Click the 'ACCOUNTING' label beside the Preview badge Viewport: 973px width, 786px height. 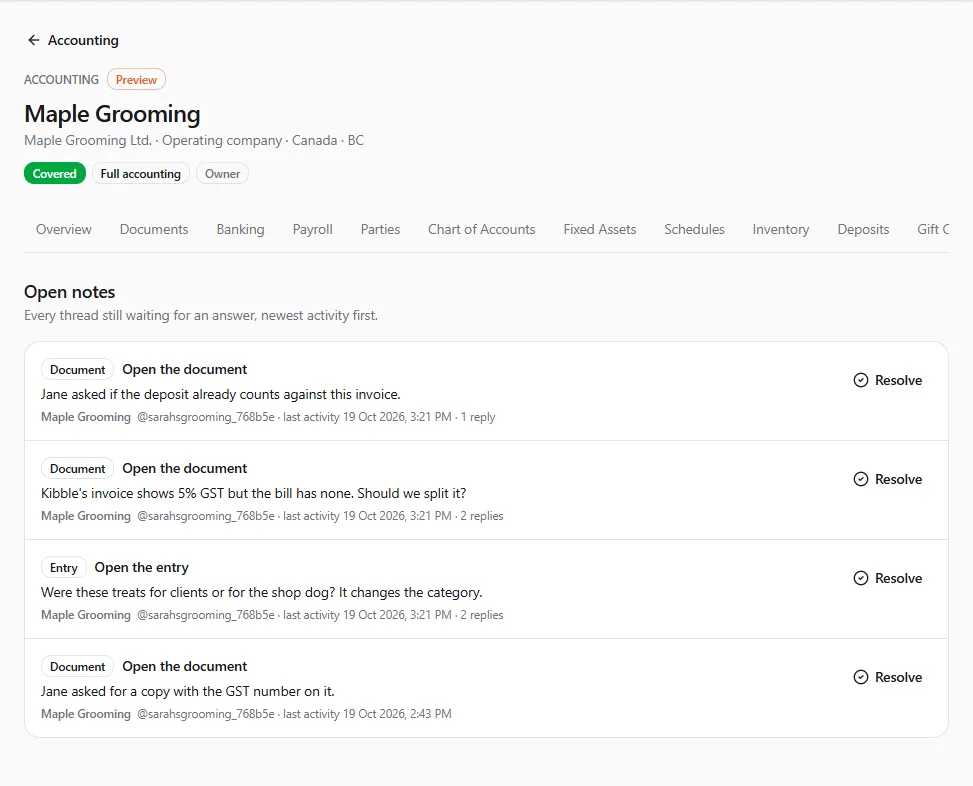coord(61,79)
